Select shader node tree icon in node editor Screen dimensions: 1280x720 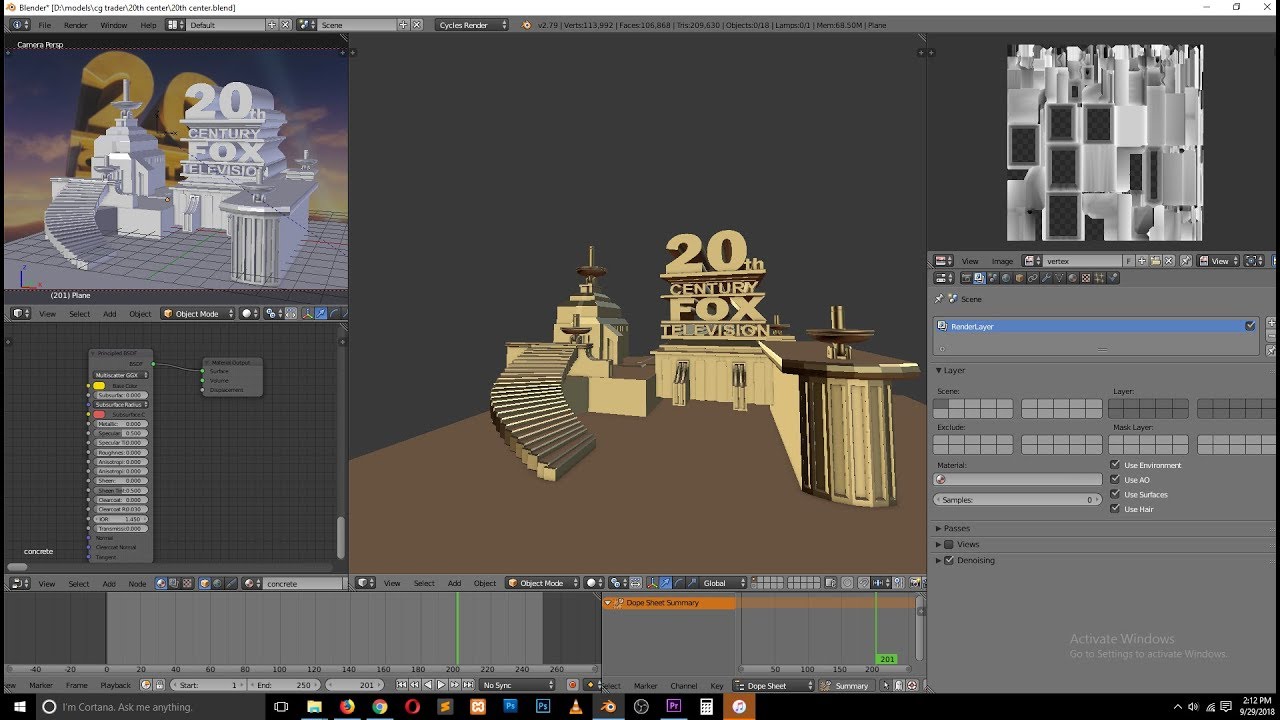[x=161, y=583]
